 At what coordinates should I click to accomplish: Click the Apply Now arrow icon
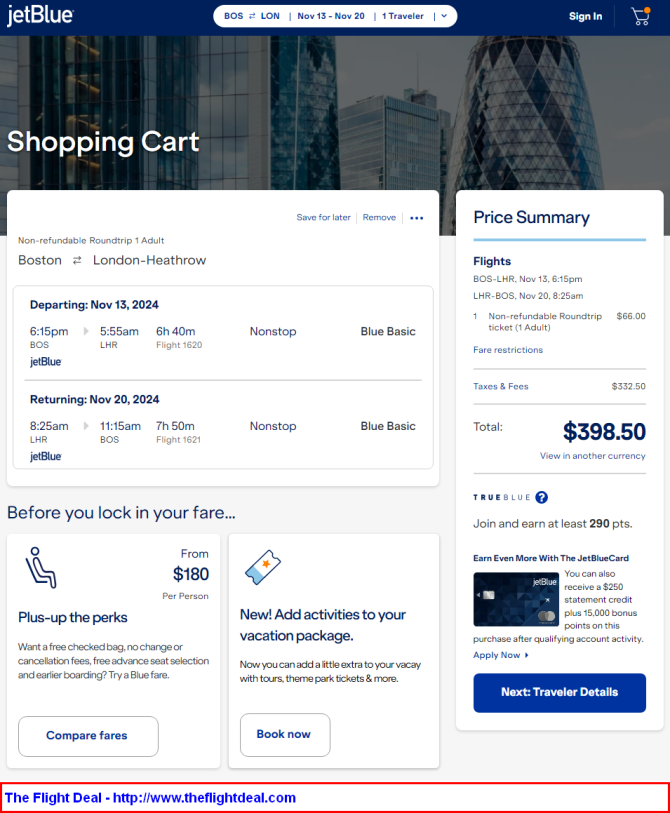point(526,655)
